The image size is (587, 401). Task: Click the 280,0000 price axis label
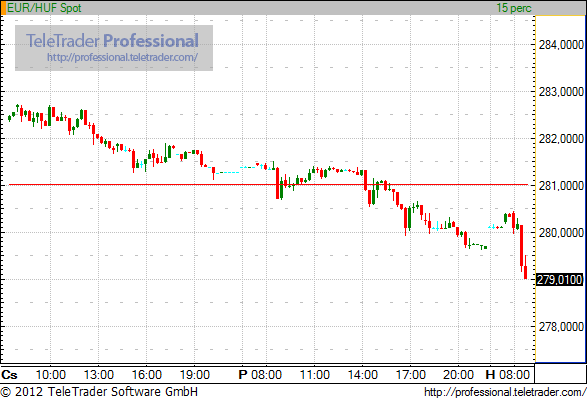pos(561,233)
